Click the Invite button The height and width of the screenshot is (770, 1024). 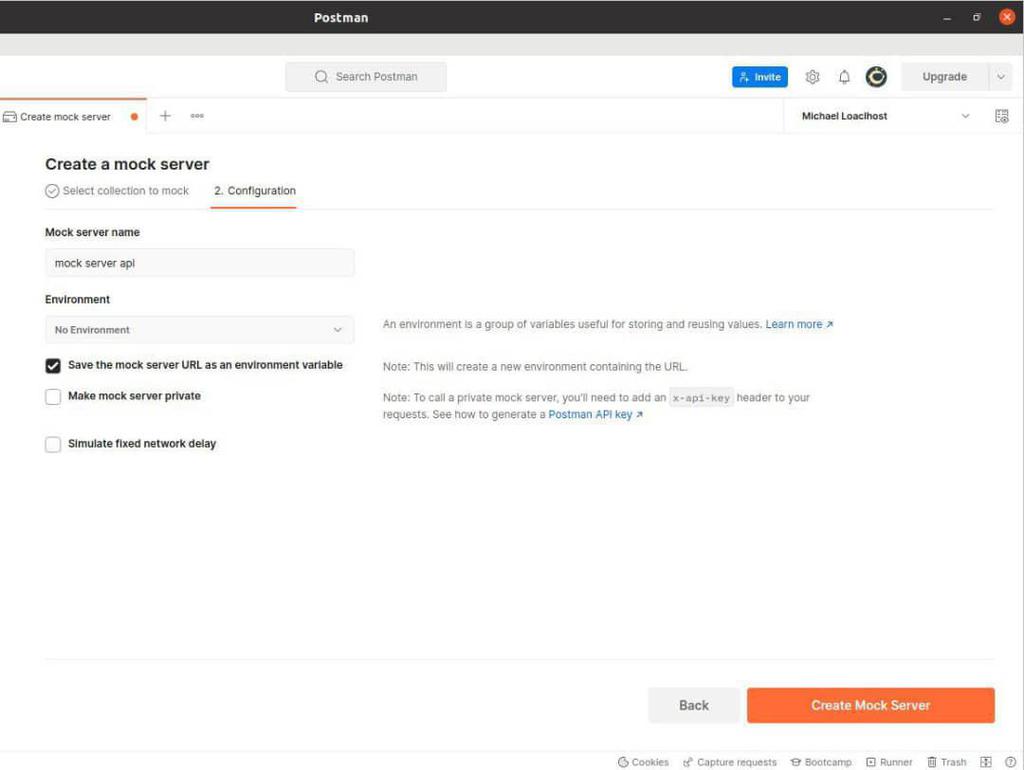760,77
